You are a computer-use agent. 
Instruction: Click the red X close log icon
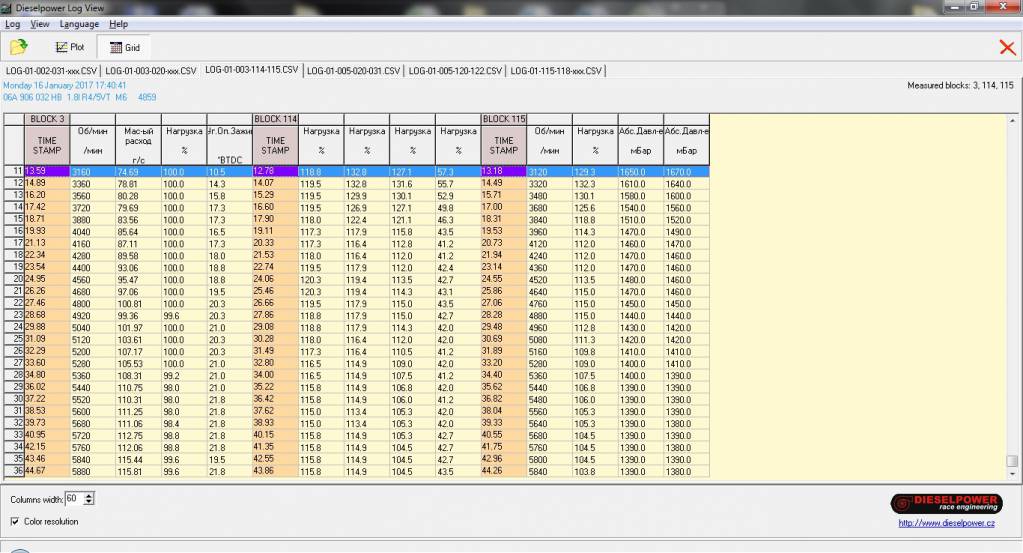[1007, 47]
